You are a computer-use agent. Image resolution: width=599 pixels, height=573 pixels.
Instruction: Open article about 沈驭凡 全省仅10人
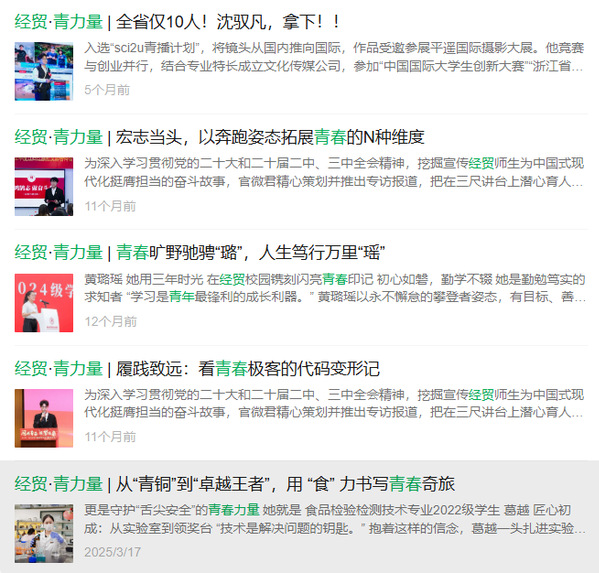point(177,22)
